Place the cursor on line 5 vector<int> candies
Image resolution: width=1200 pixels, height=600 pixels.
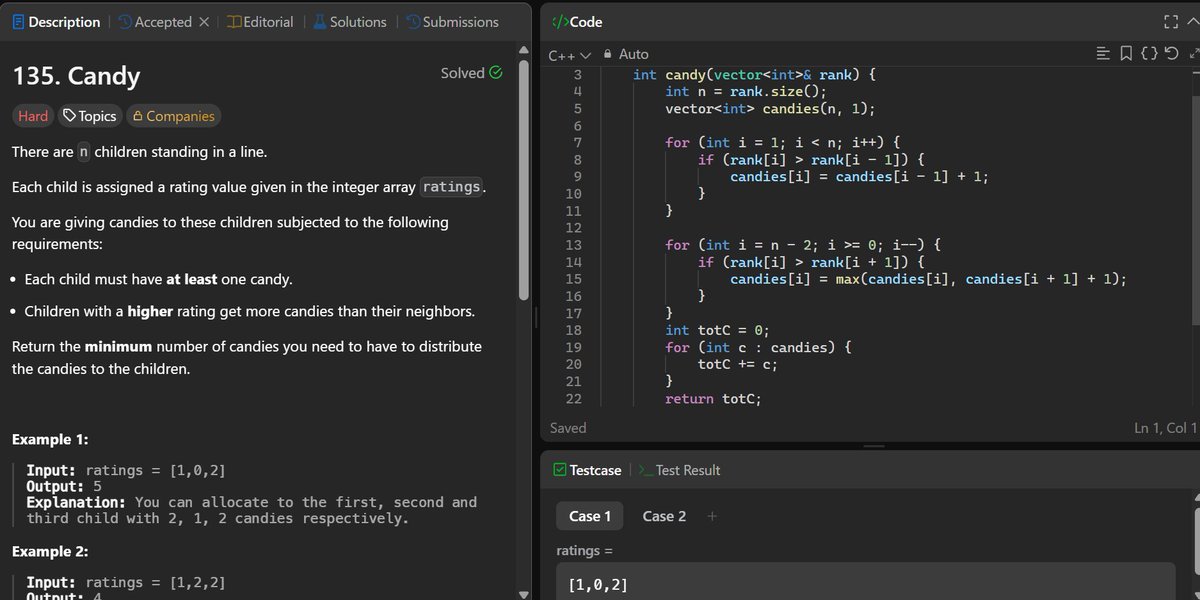point(770,109)
